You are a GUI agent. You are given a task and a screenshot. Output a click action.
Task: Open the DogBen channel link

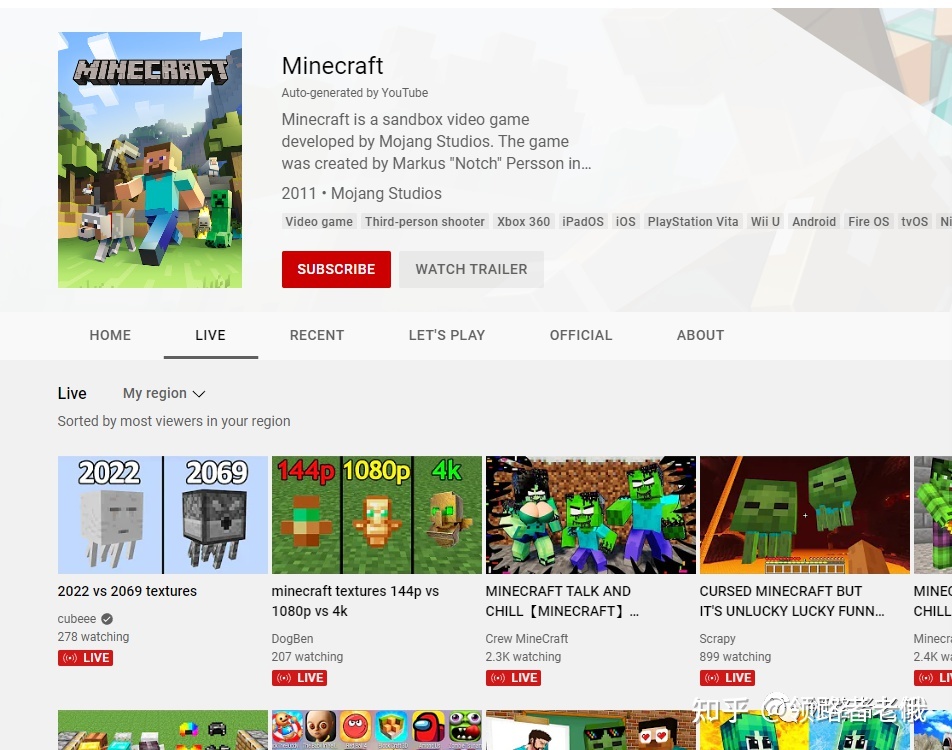[293, 639]
